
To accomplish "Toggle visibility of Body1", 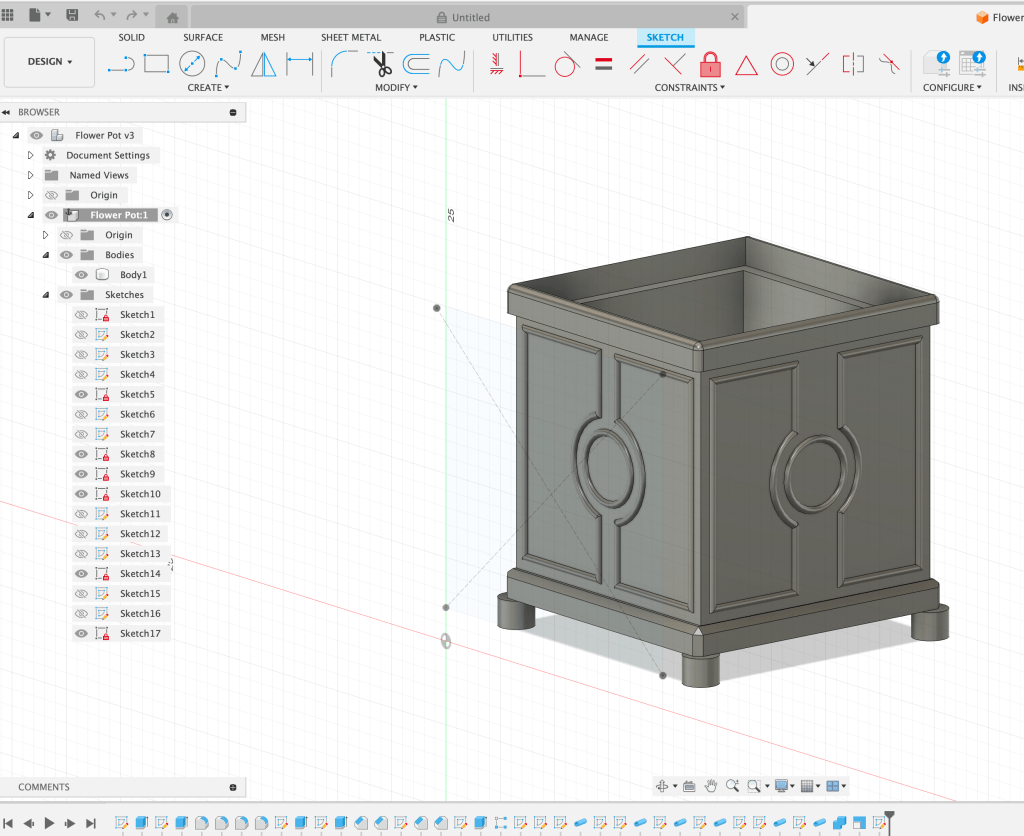I will [x=82, y=275].
